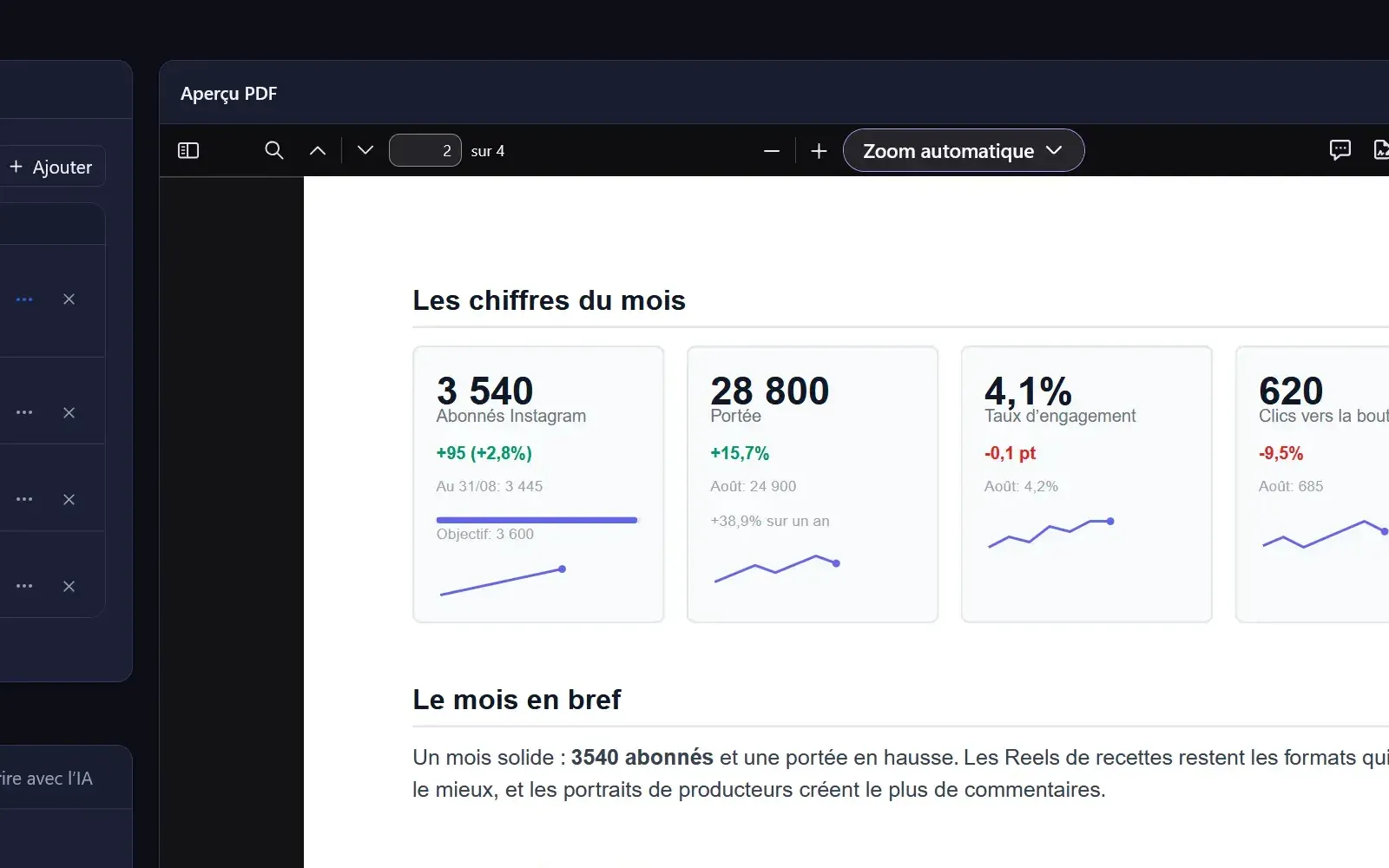Click the green '+95 (+2,8%)' value
This screenshot has width=1389, height=868.
tap(484, 453)
